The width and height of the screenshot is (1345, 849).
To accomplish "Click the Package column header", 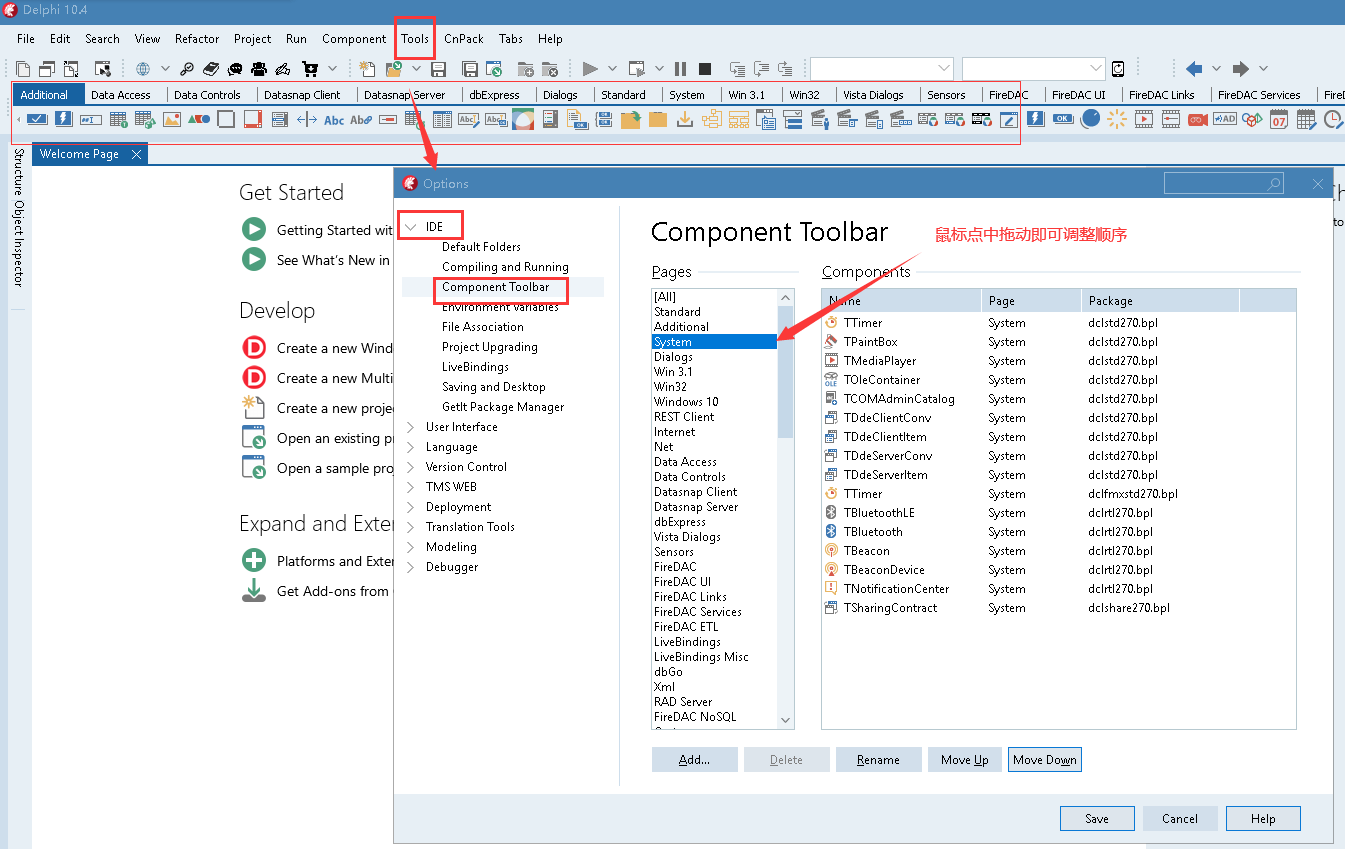I will click(1160, 301).
